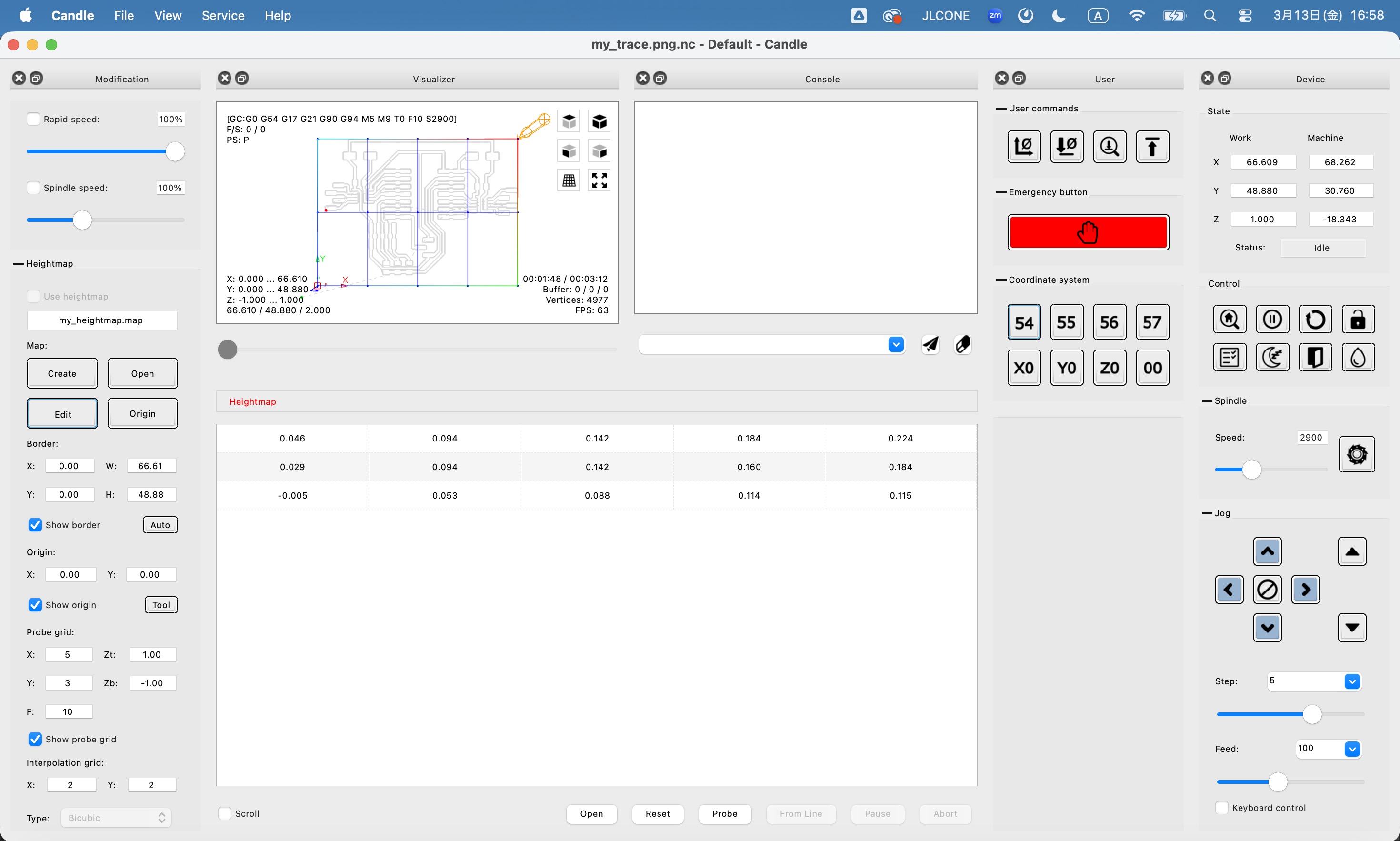The height and width of the screenshot is (841, 1400).
Task: Click the Probe button
Action: click(x=724, y=813)
